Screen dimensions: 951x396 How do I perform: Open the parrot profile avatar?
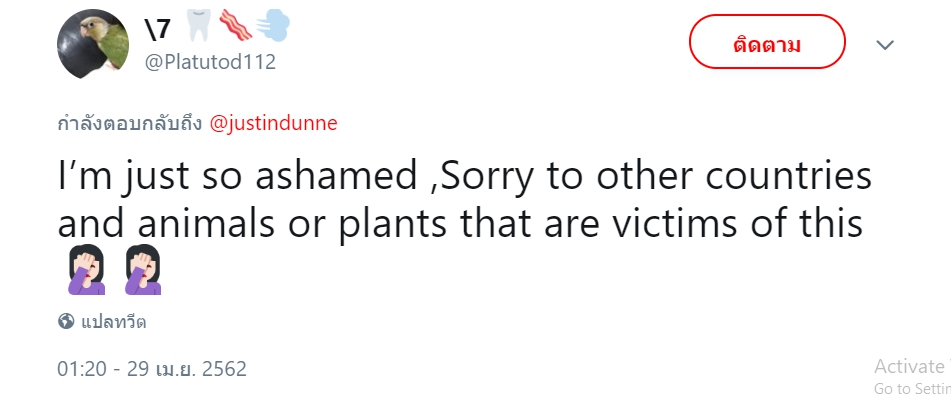tap(93, 44)
